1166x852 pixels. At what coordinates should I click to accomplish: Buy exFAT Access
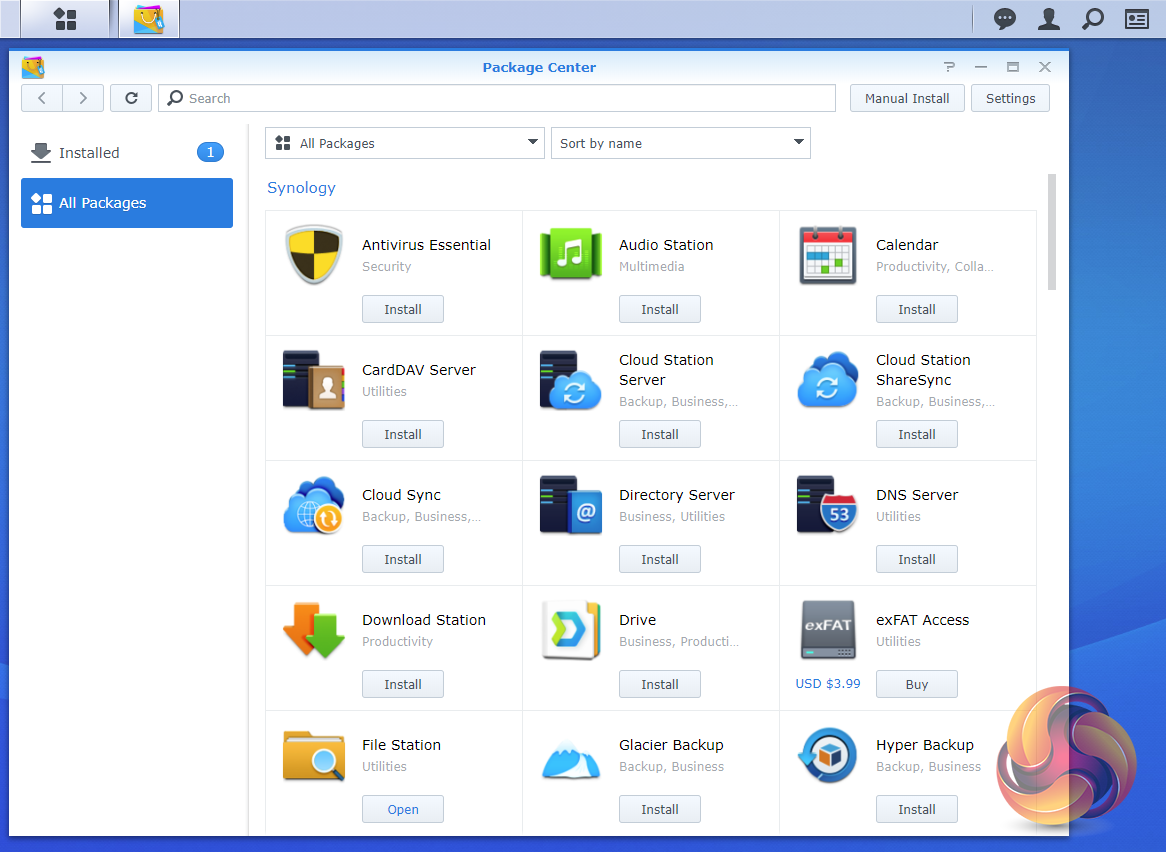coord(916,684)
